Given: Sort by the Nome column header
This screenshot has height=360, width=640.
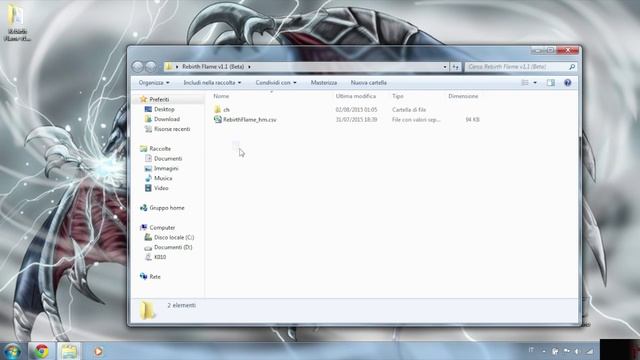Looking at the screenshot, I should (221, 96).
